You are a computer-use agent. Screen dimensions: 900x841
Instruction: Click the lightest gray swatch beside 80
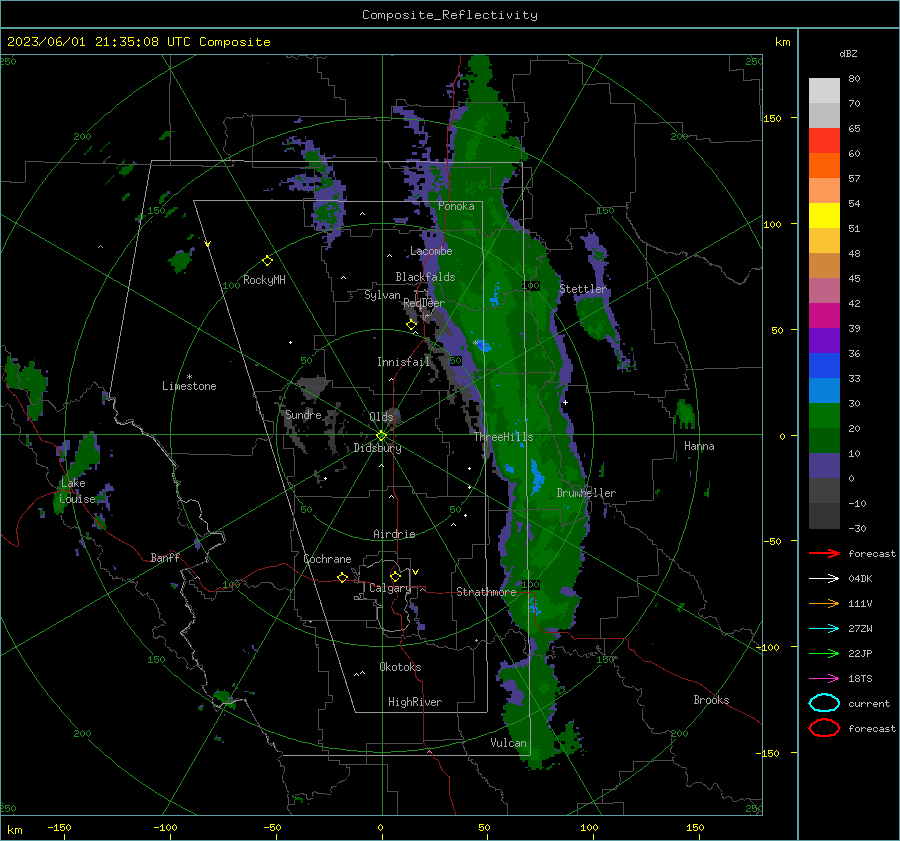coord(824,91)
